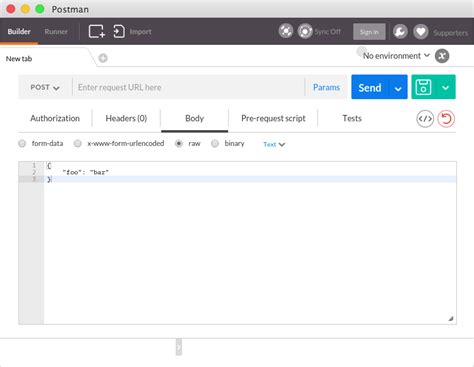The width and height of the screenshot is (474, 367).
Task: Add a new tab with plus icon
Action: coord(103,58)
